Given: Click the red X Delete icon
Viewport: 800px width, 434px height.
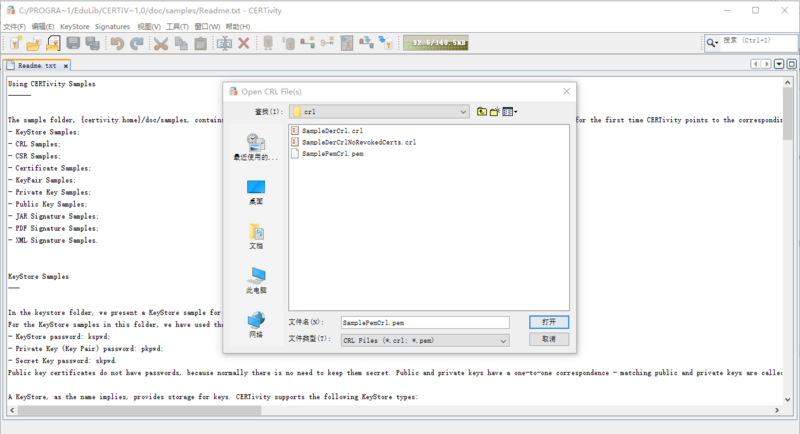Looking at the screenshot, I should click(244, 43).
